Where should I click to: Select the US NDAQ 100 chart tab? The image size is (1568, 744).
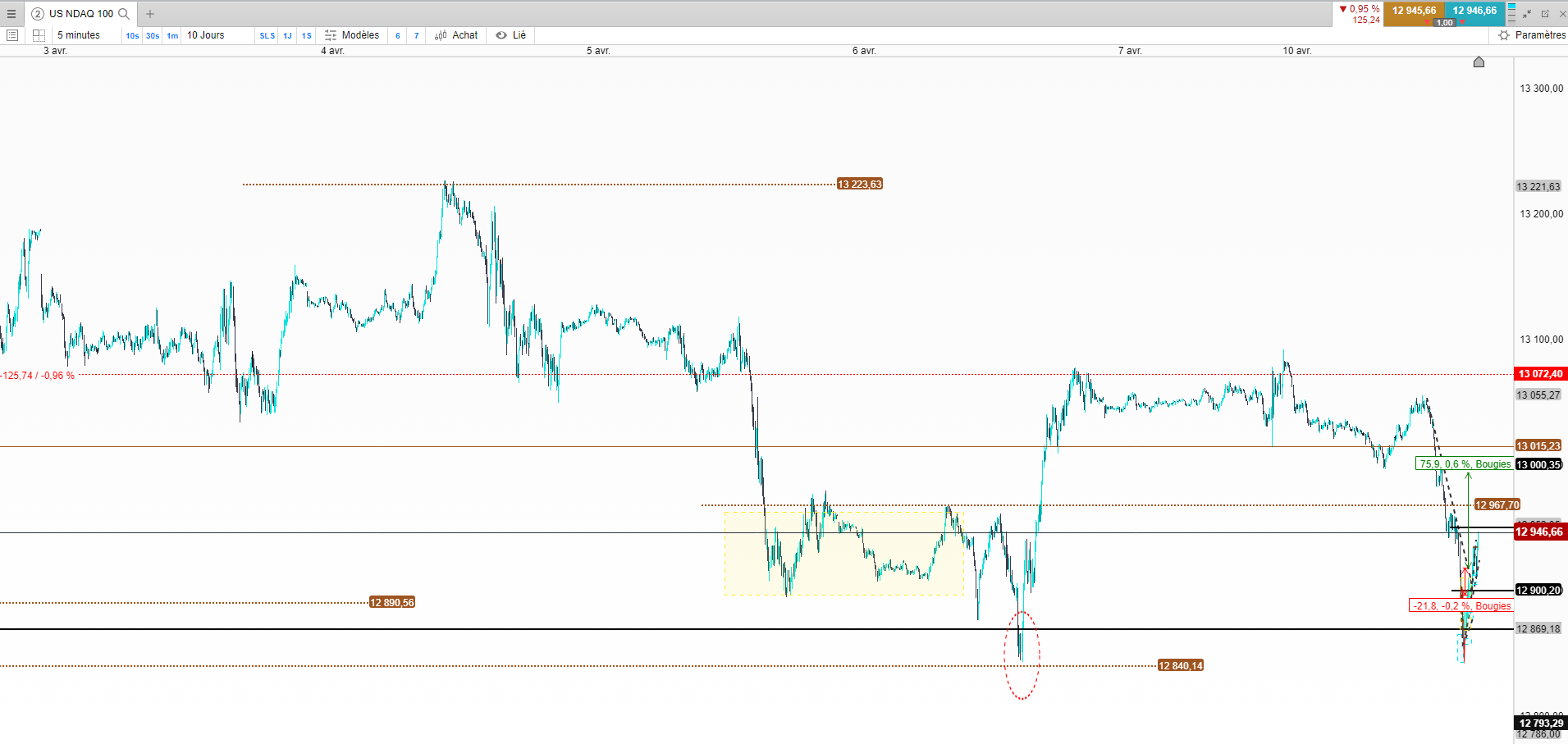[x=81, y=14]
